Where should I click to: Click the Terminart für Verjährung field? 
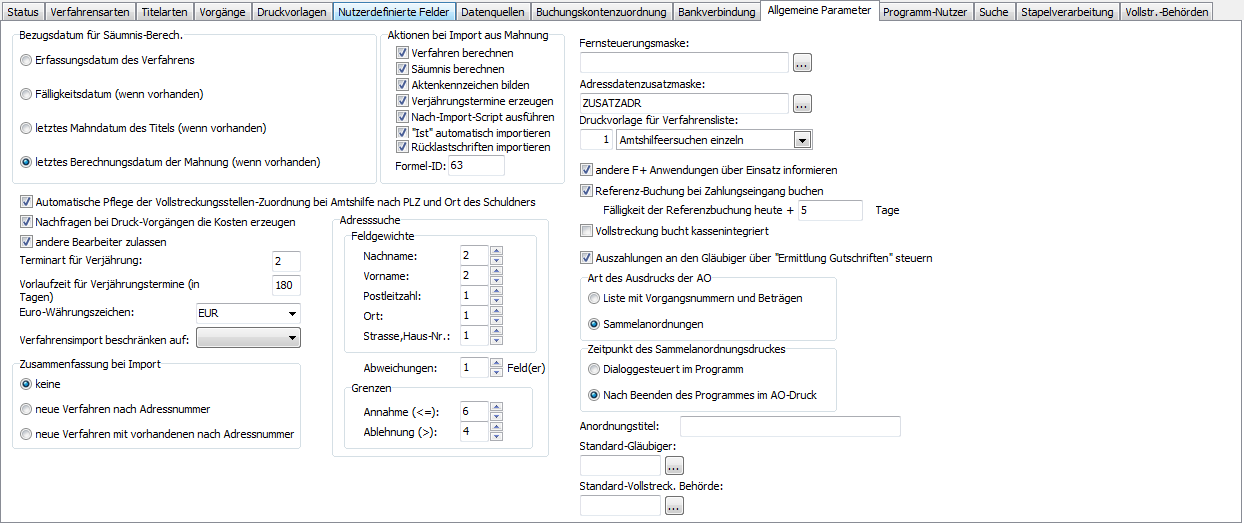286,261
